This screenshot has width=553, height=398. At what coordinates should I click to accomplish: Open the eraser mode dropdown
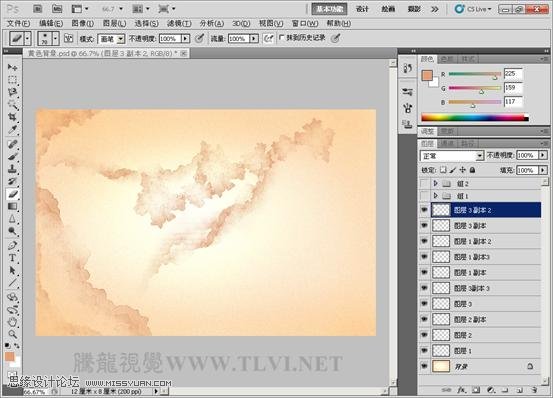[121, 39]
